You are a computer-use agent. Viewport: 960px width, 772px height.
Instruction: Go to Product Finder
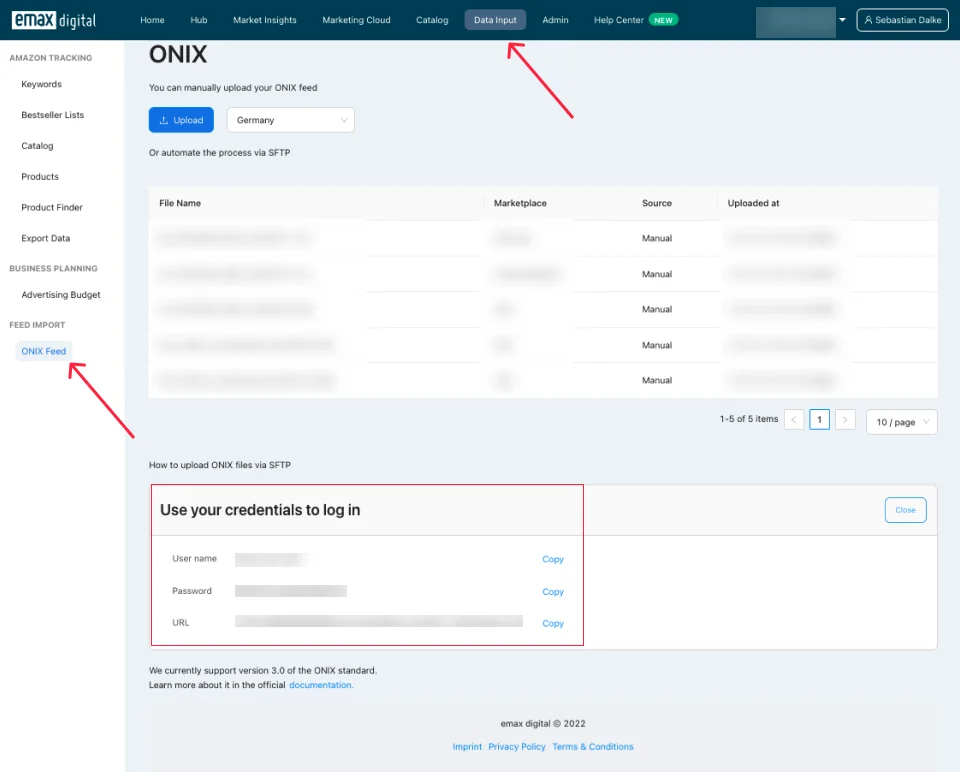52,208
